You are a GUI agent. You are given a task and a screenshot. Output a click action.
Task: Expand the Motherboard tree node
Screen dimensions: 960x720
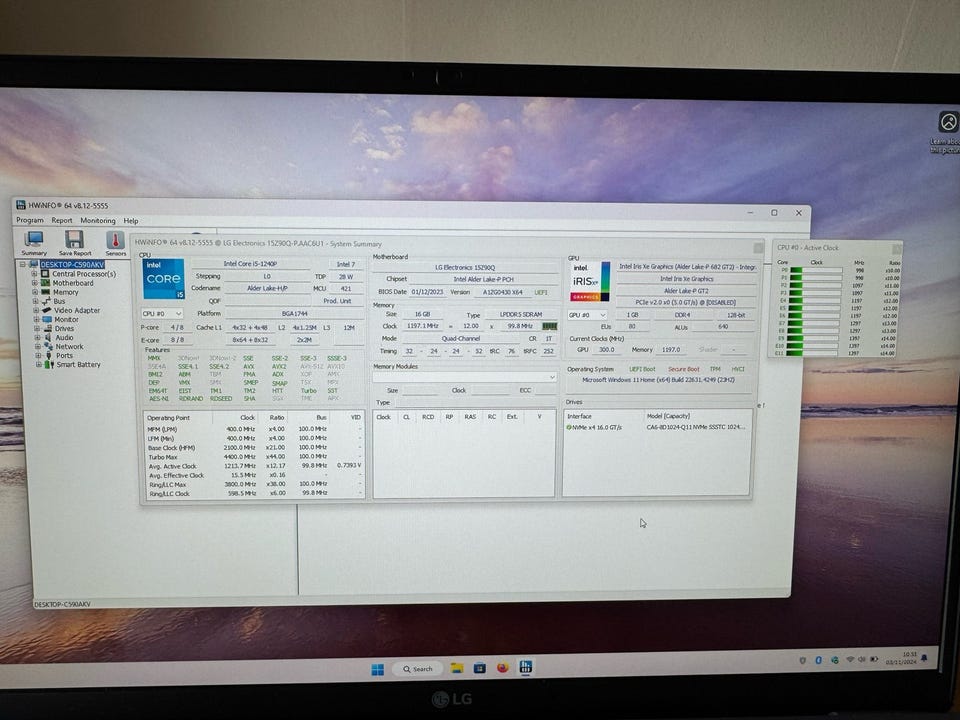pos(34,283)
